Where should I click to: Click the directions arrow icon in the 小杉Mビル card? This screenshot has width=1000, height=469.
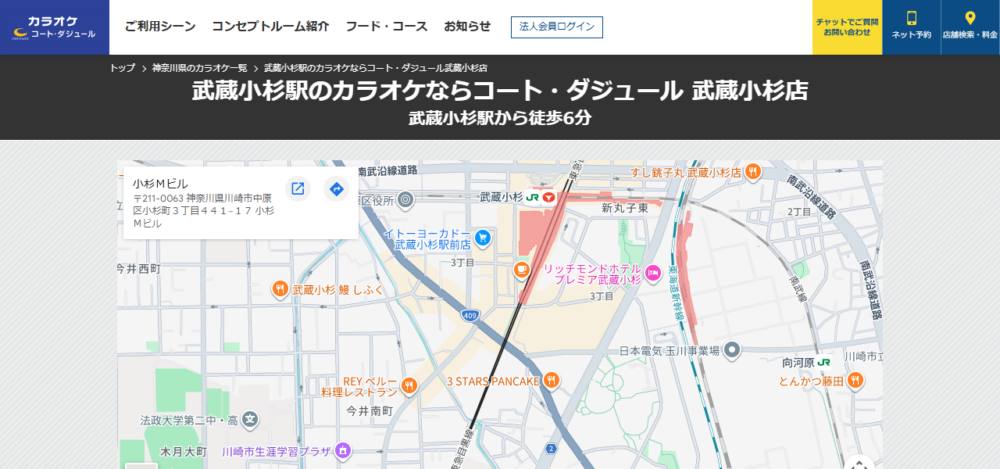[336, 189]
